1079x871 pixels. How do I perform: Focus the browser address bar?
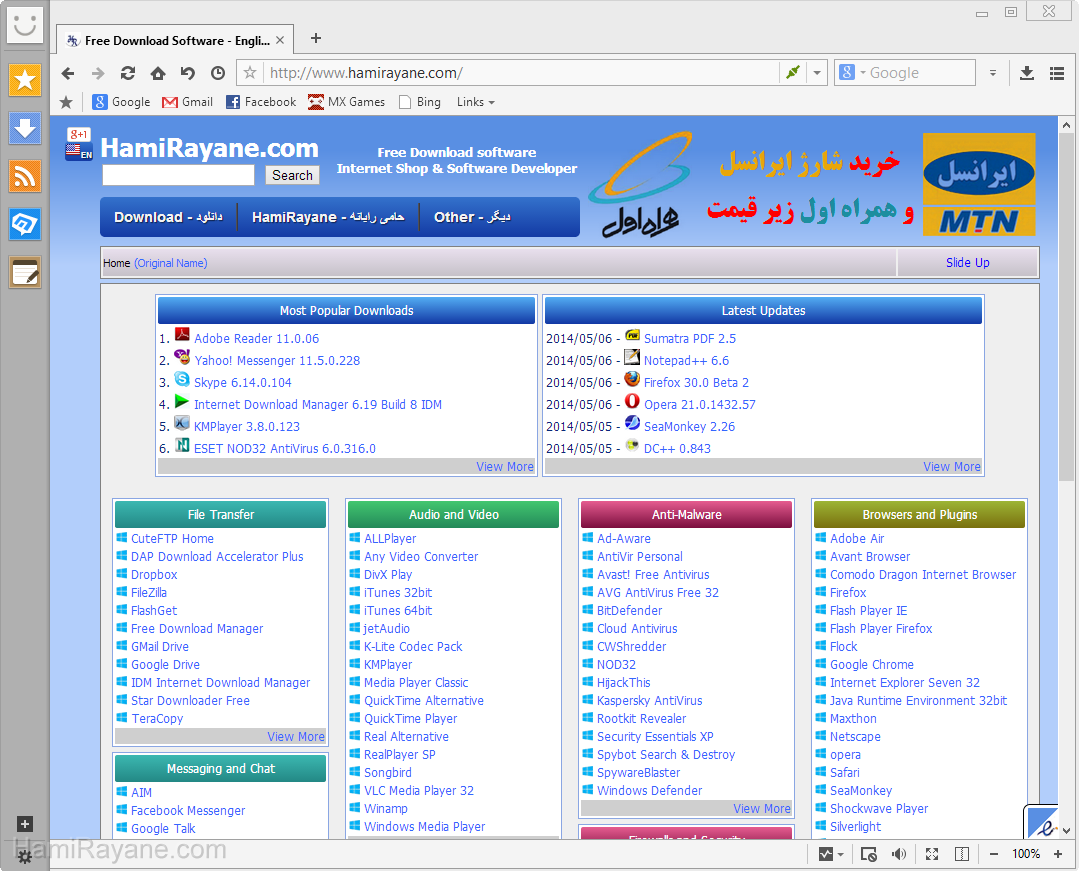coord(523,73)
